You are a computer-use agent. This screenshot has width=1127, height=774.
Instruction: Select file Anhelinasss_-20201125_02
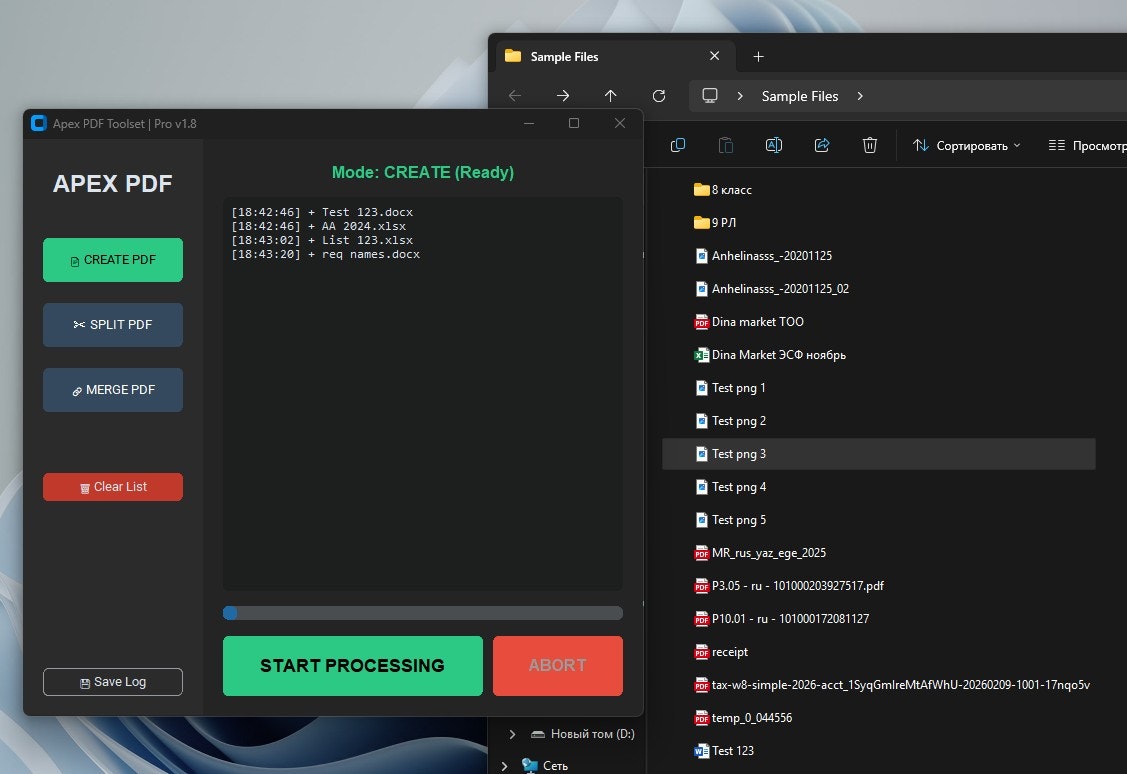(x=878, y=289)
